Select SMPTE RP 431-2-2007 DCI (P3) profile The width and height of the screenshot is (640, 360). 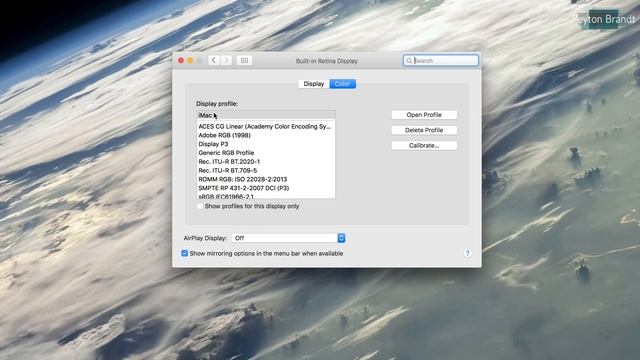(x=266, y=188)
